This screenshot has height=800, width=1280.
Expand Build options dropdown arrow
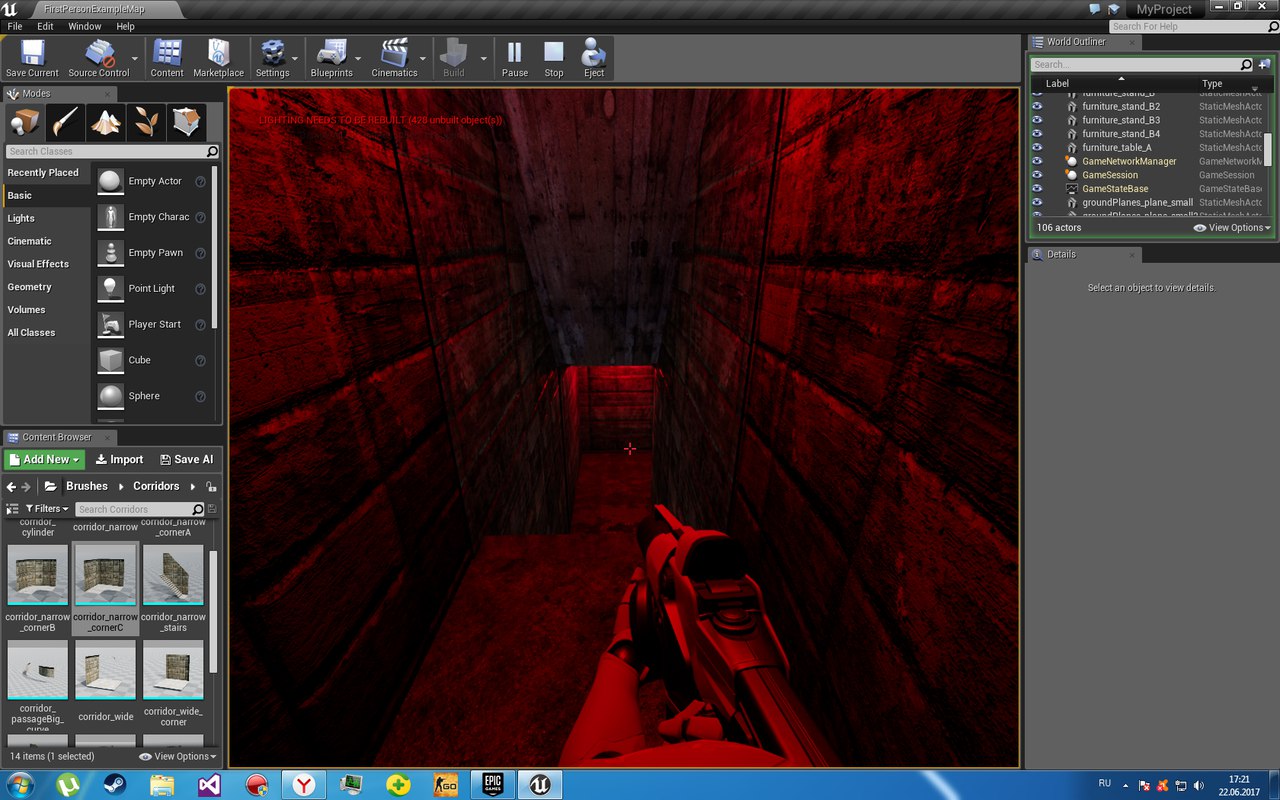(x=483, y=59)
